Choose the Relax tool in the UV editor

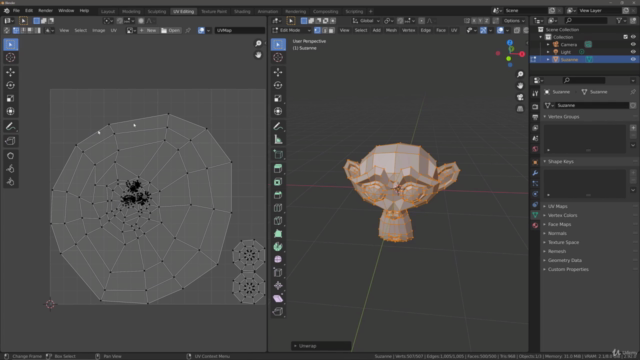(x=11, y=169)
